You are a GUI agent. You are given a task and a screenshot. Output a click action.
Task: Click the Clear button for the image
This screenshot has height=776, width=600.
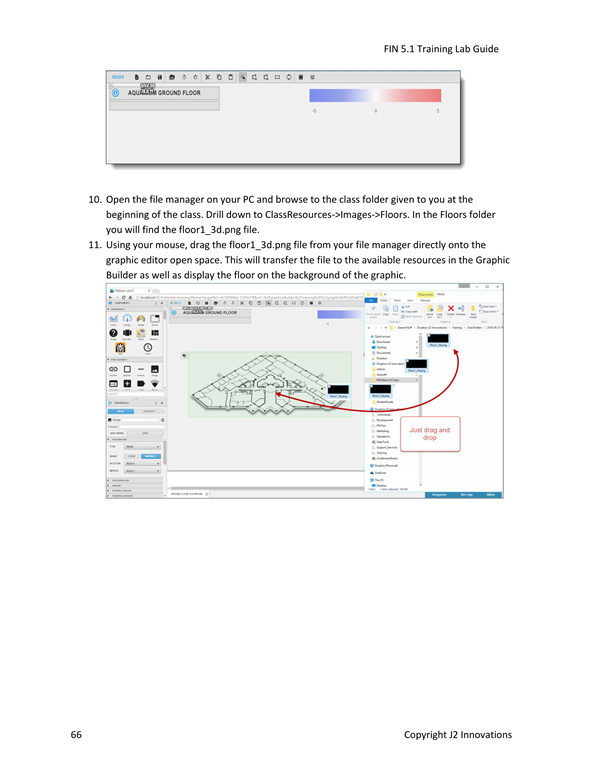131,456
